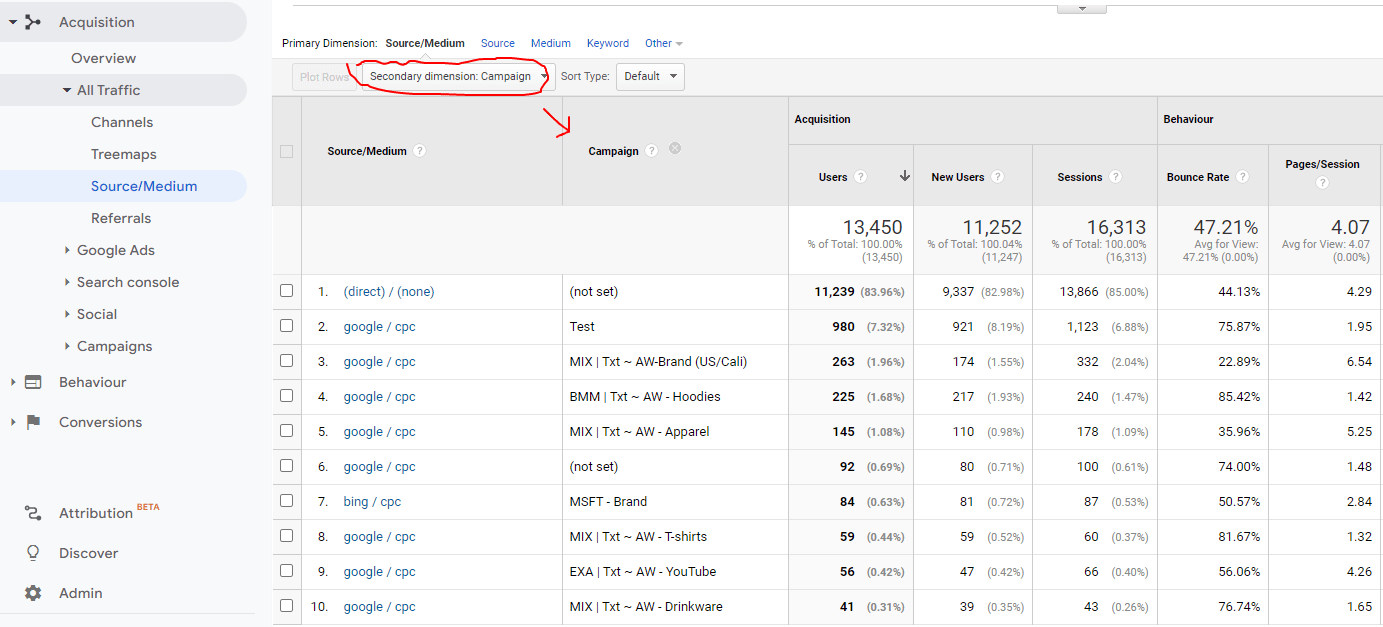Viewport: 1383px width, 627px height.
Task: Click the Admin gear icon
Action: (x=33, y=593)
